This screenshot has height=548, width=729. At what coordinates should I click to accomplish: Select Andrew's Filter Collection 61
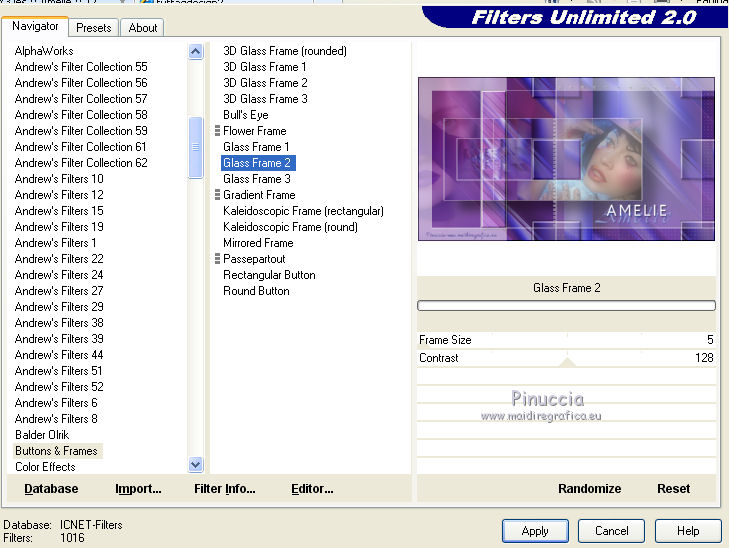tap(80, 147)
